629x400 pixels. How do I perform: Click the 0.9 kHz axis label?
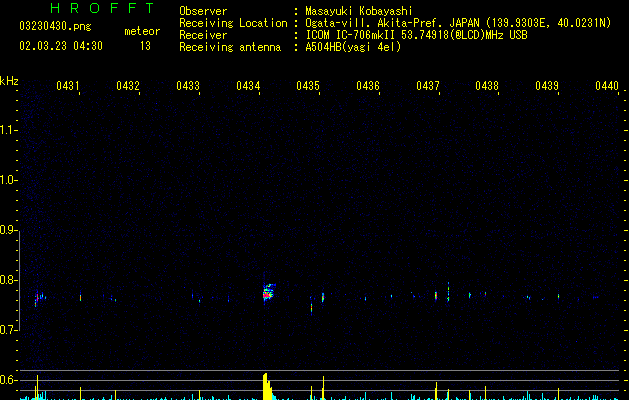coord(8,230)
